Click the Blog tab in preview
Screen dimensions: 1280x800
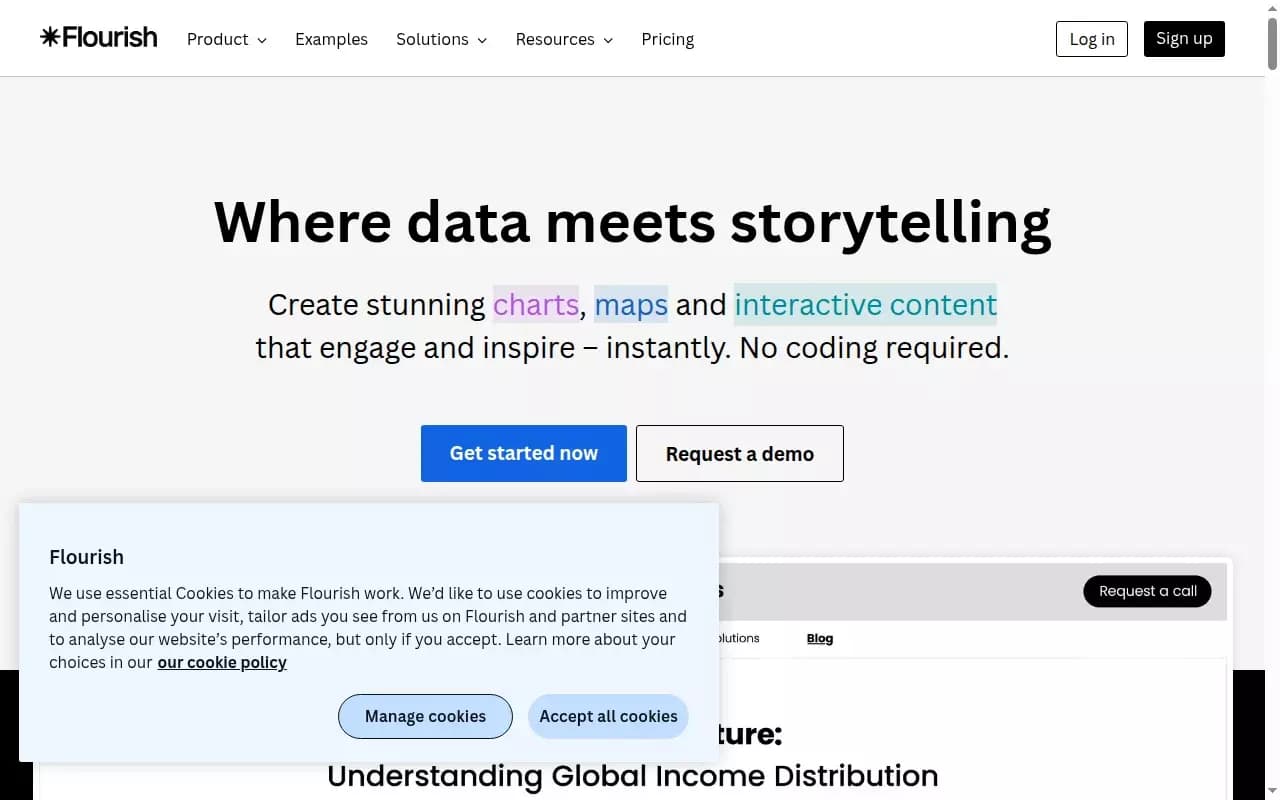point(820,638)
